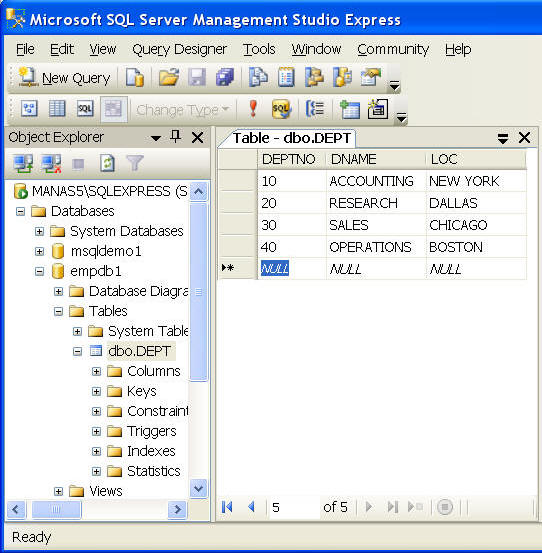Expand the Database Diagrams node
Image resolution: width=542 pixels, height=553 pixels.
59,291
